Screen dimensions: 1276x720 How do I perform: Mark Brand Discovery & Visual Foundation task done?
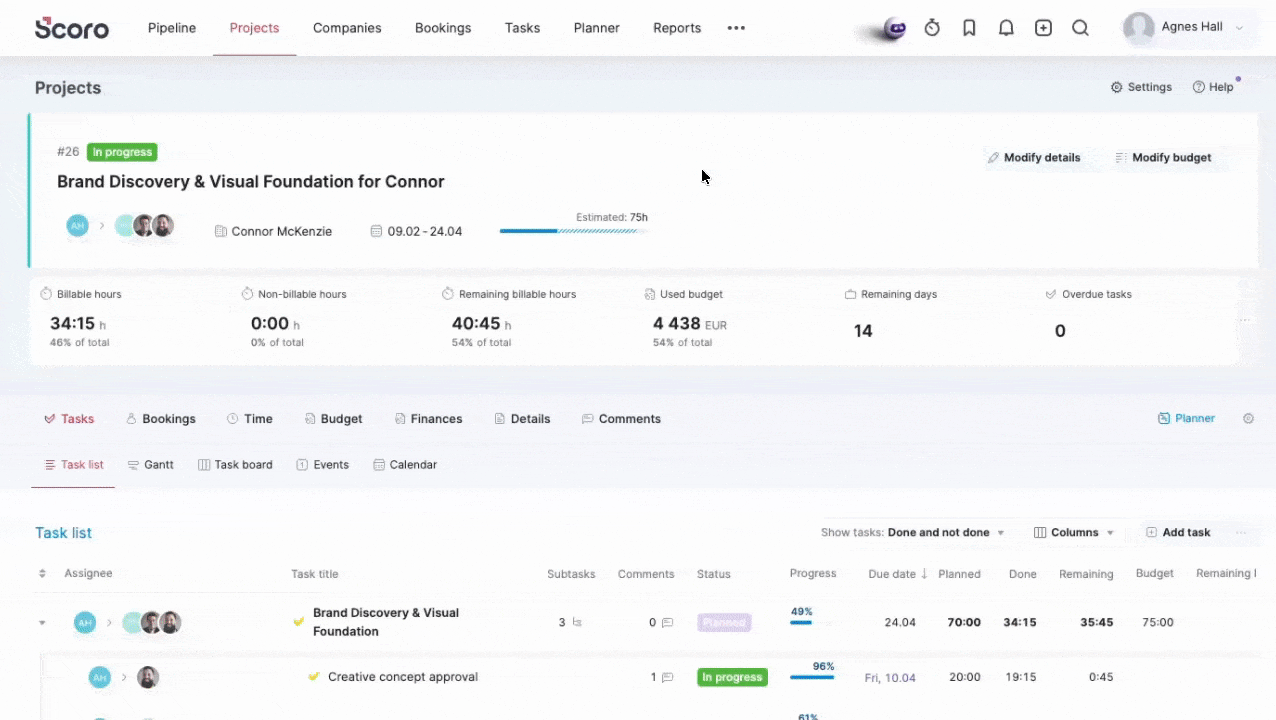click(x=298, y=622)
